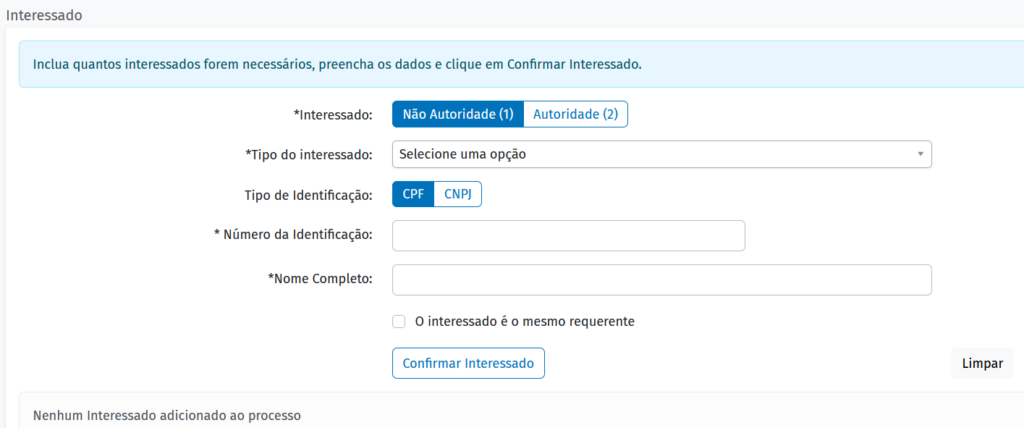Tick the same requerente checkbox

point(399,322)
